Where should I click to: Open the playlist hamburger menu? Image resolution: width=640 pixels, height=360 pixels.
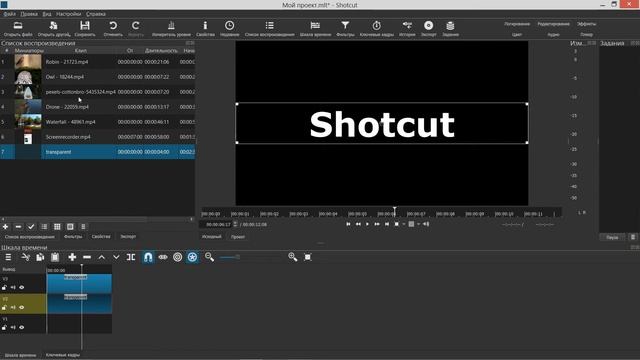pos(83,227)
